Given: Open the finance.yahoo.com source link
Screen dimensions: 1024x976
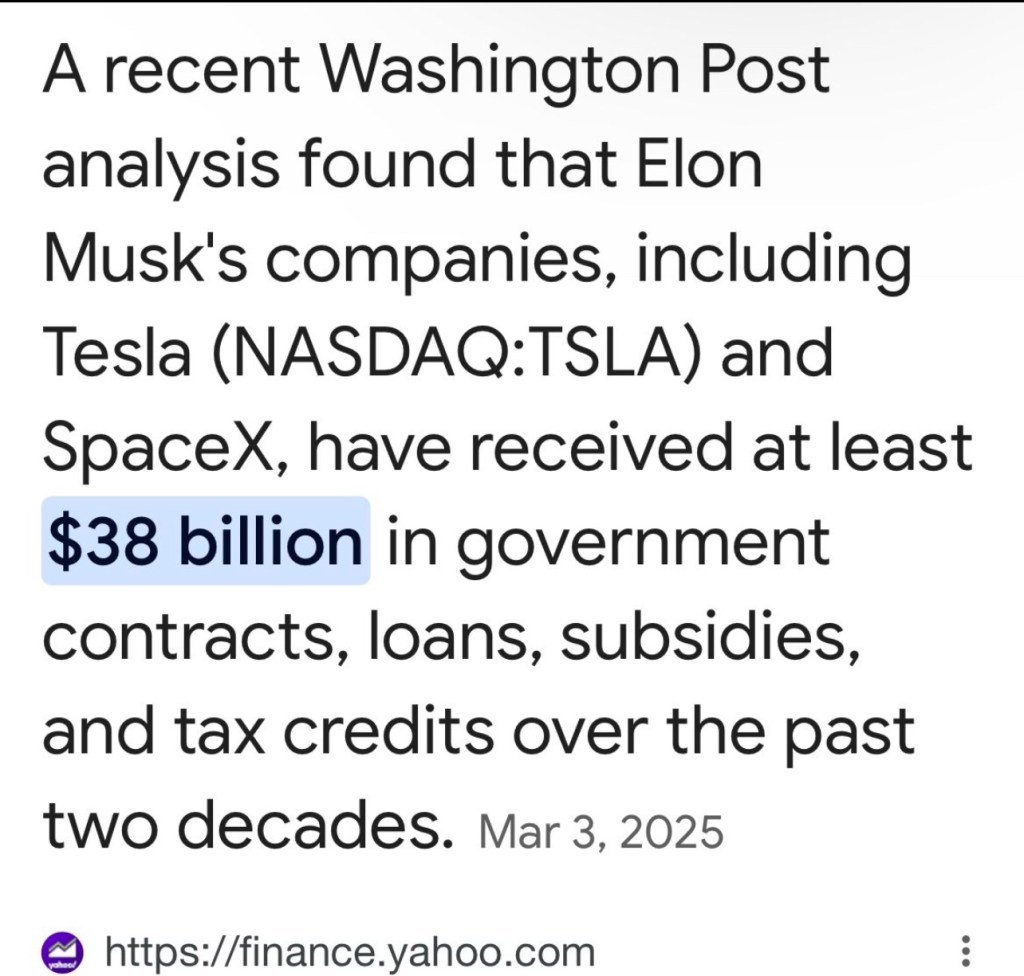Looking at the screenshot, I should (349, 950).
